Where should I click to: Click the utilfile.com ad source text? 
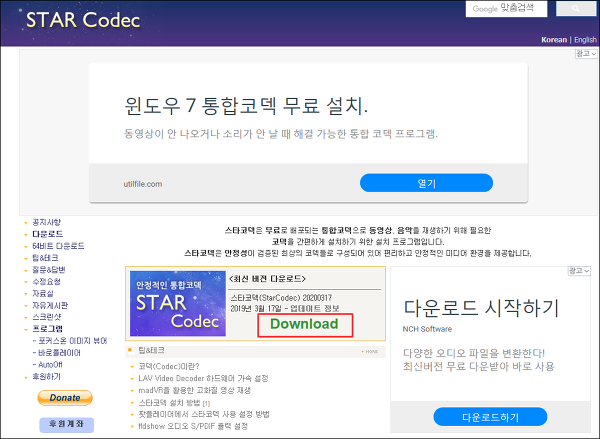[x=143, y=184]
